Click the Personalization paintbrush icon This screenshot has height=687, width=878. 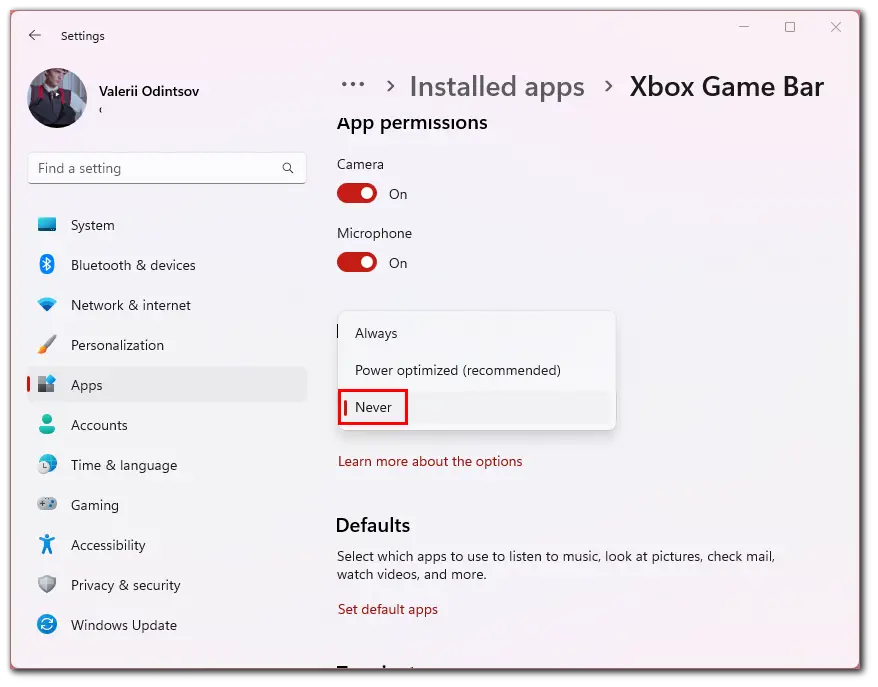(x=47, y=344)
